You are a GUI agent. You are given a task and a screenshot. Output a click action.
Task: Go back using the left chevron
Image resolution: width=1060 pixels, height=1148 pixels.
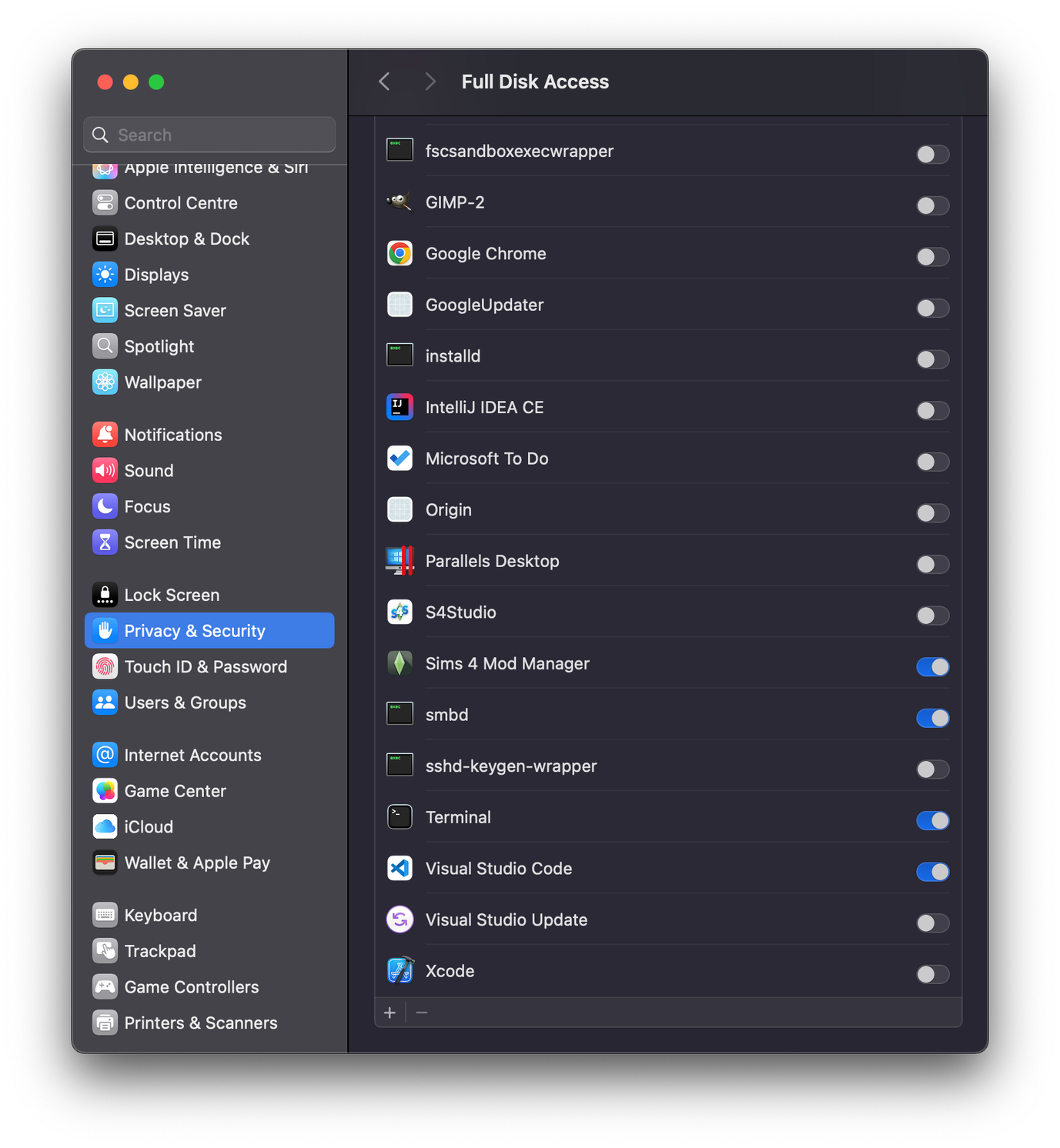[x=385, y=82]
